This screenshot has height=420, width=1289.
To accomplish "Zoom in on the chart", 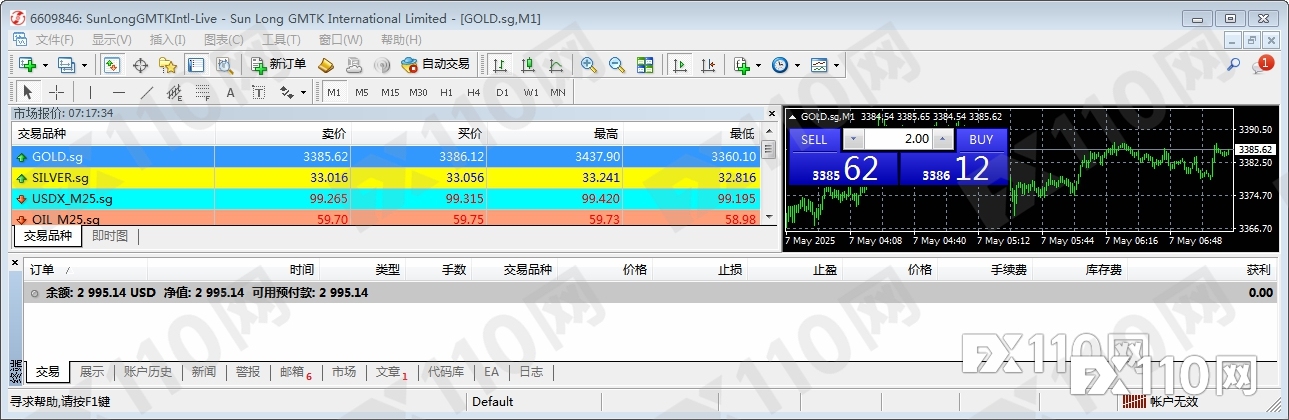I will point(589,65).
